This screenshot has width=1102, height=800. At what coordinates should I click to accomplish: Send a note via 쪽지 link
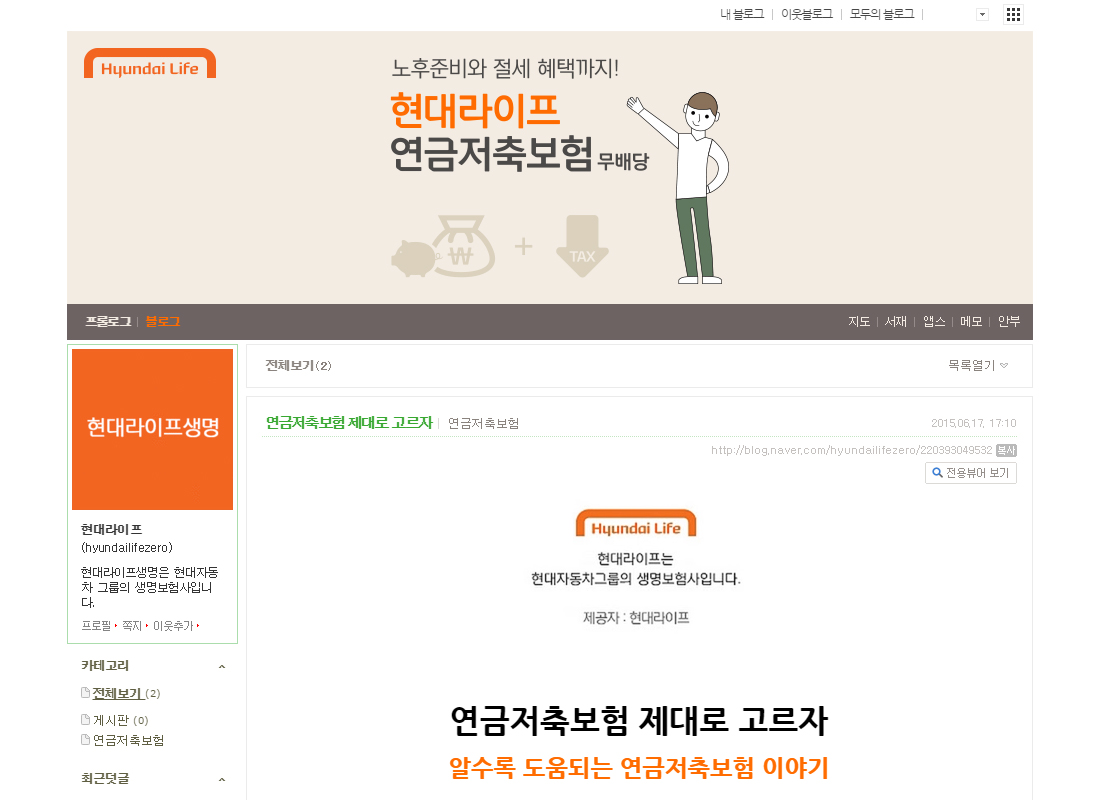tap(132, 626)
